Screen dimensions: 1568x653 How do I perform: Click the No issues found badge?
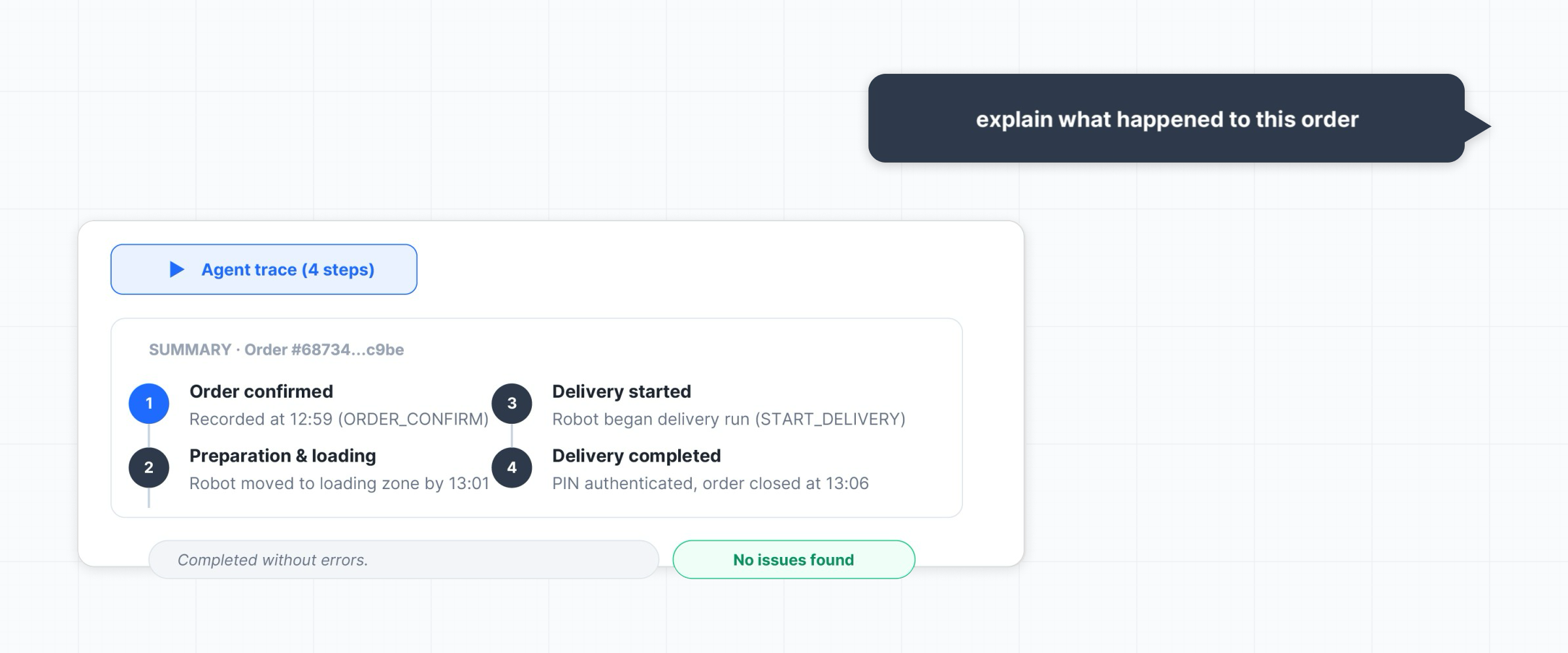(x=794, y=560)
